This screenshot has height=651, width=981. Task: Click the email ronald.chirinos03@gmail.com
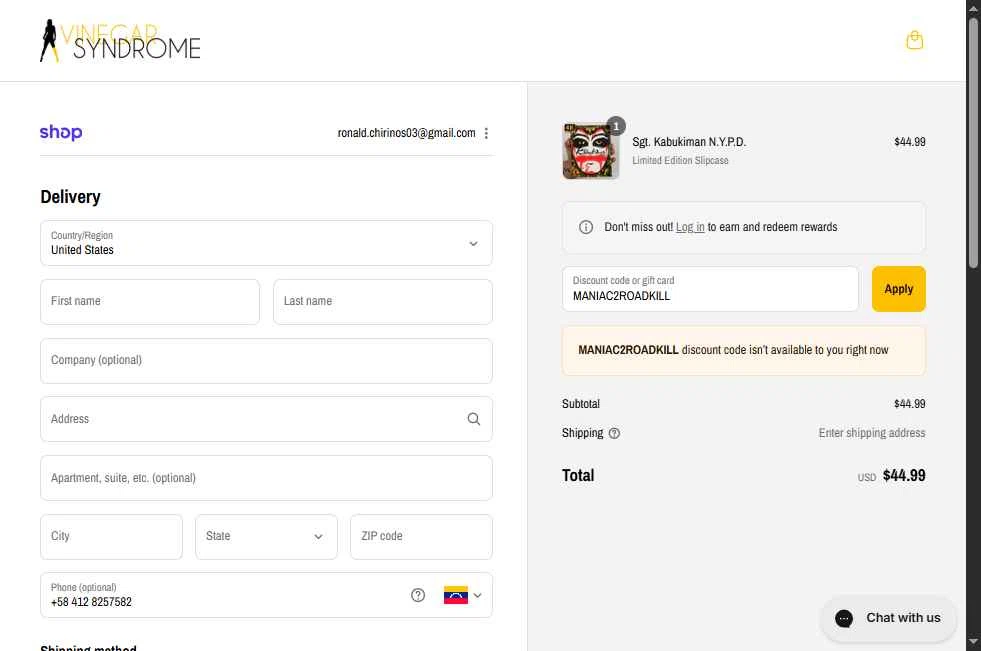[407, 133]
